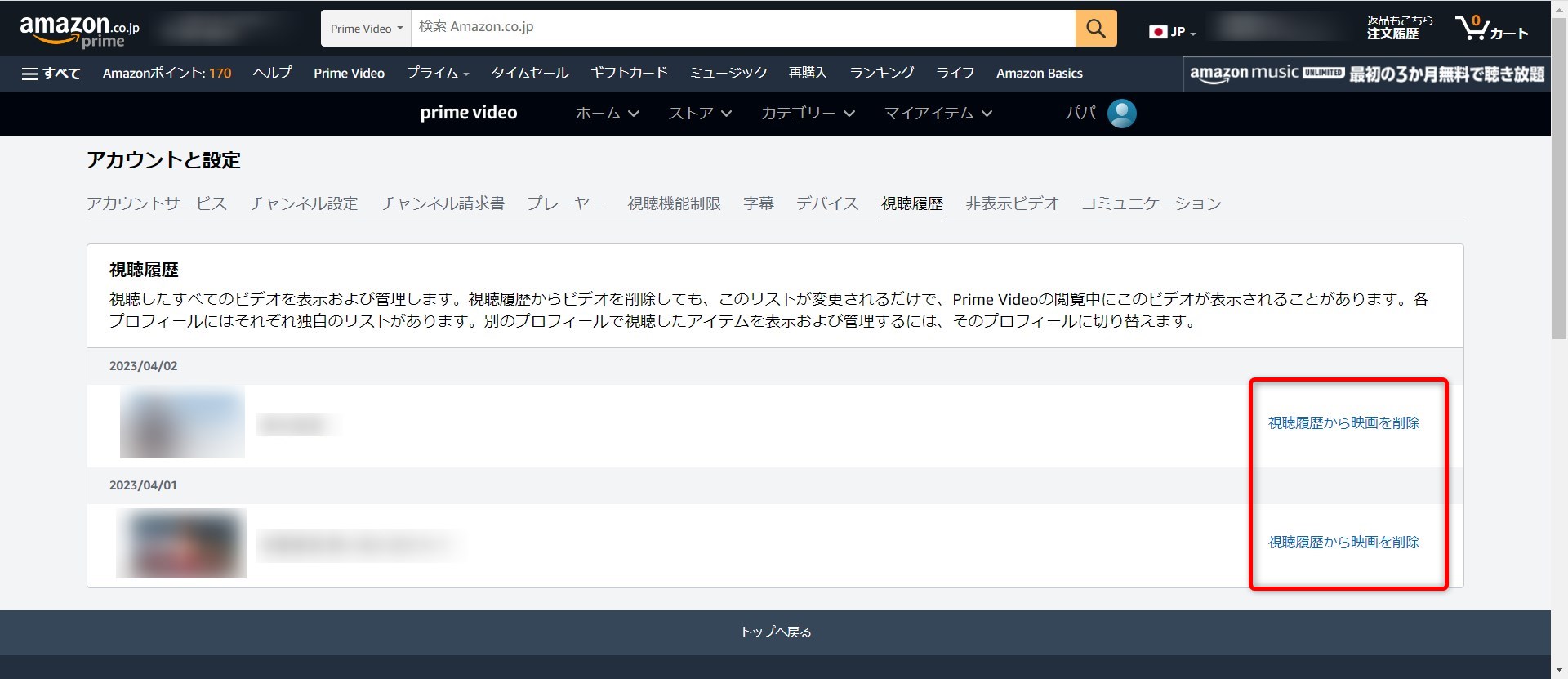
Task: Click the Japan flag language selector
Action: click(x=1172, y=32)
